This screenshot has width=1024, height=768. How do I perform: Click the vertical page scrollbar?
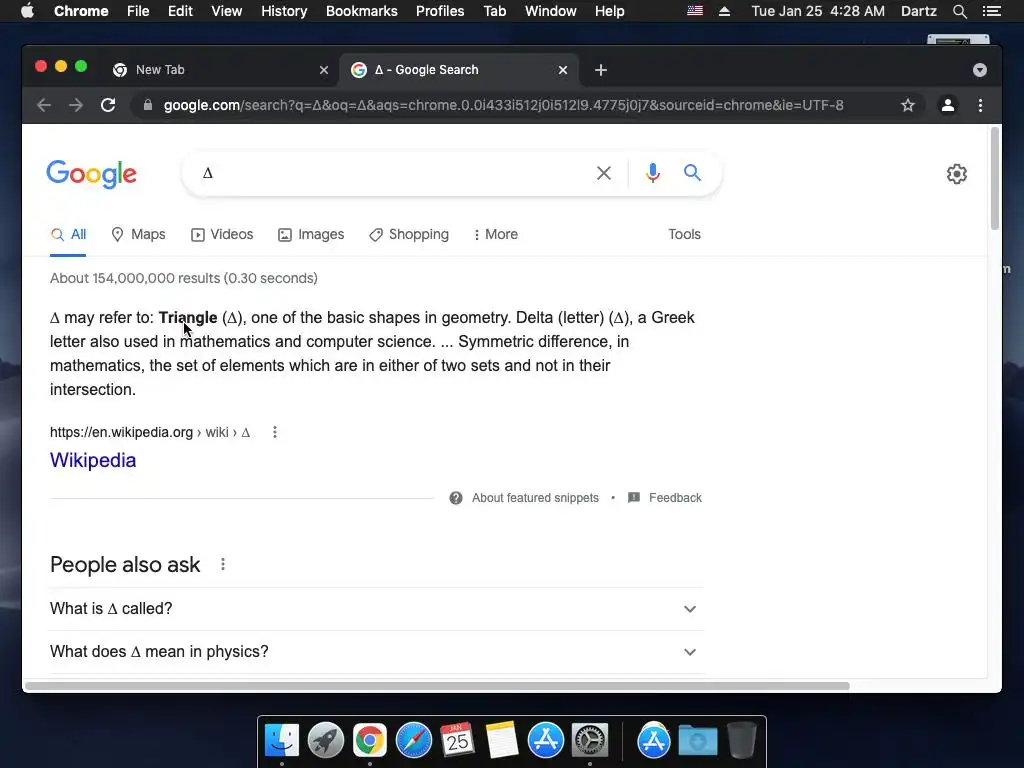(995, 179)
